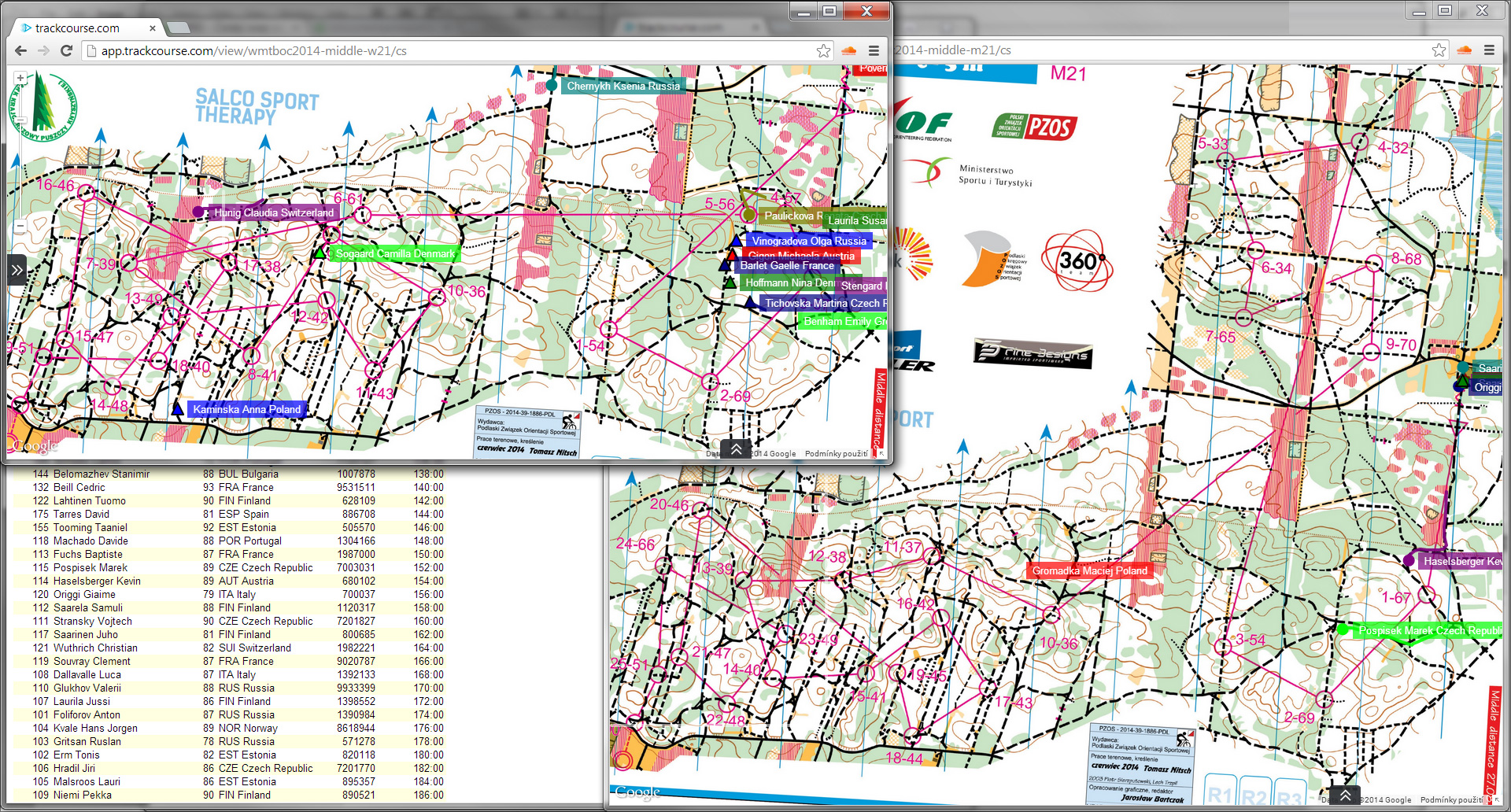Bookmark the w21 page with the star
This screenshot has width=1511, height=812.
coord(823,50)
